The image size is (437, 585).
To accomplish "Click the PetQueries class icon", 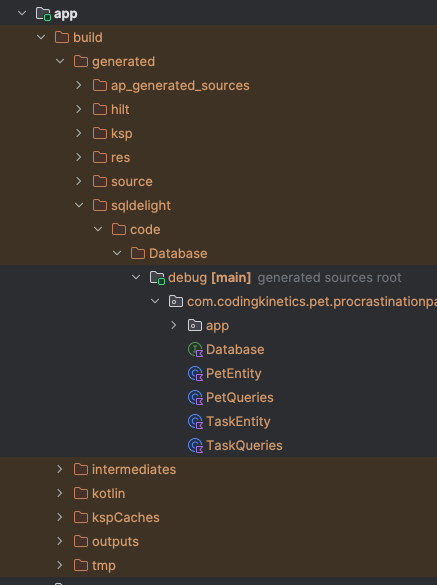I will coord(196,398).
